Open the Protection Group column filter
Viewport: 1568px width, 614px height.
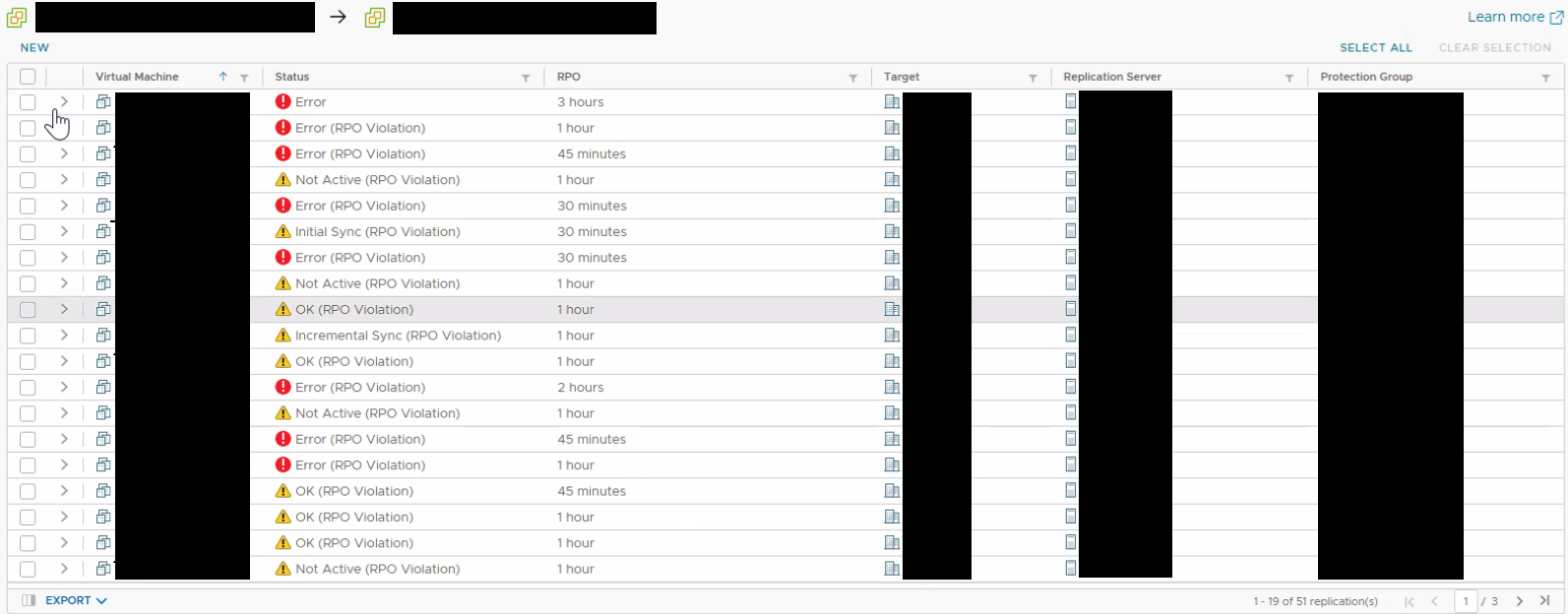click(x=1546, y=78)
